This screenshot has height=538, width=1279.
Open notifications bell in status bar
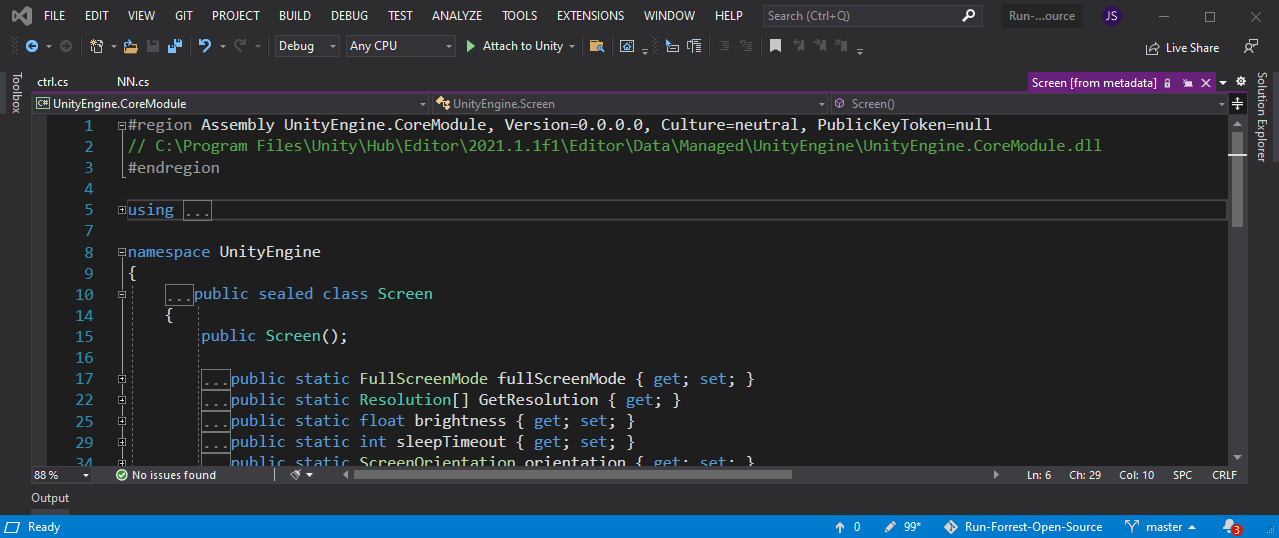pyautogui.click(x=1230, y=527)
